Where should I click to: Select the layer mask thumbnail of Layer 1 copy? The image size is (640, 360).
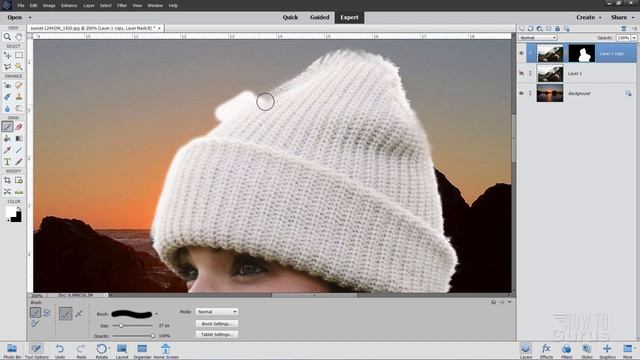coord(582,53)
